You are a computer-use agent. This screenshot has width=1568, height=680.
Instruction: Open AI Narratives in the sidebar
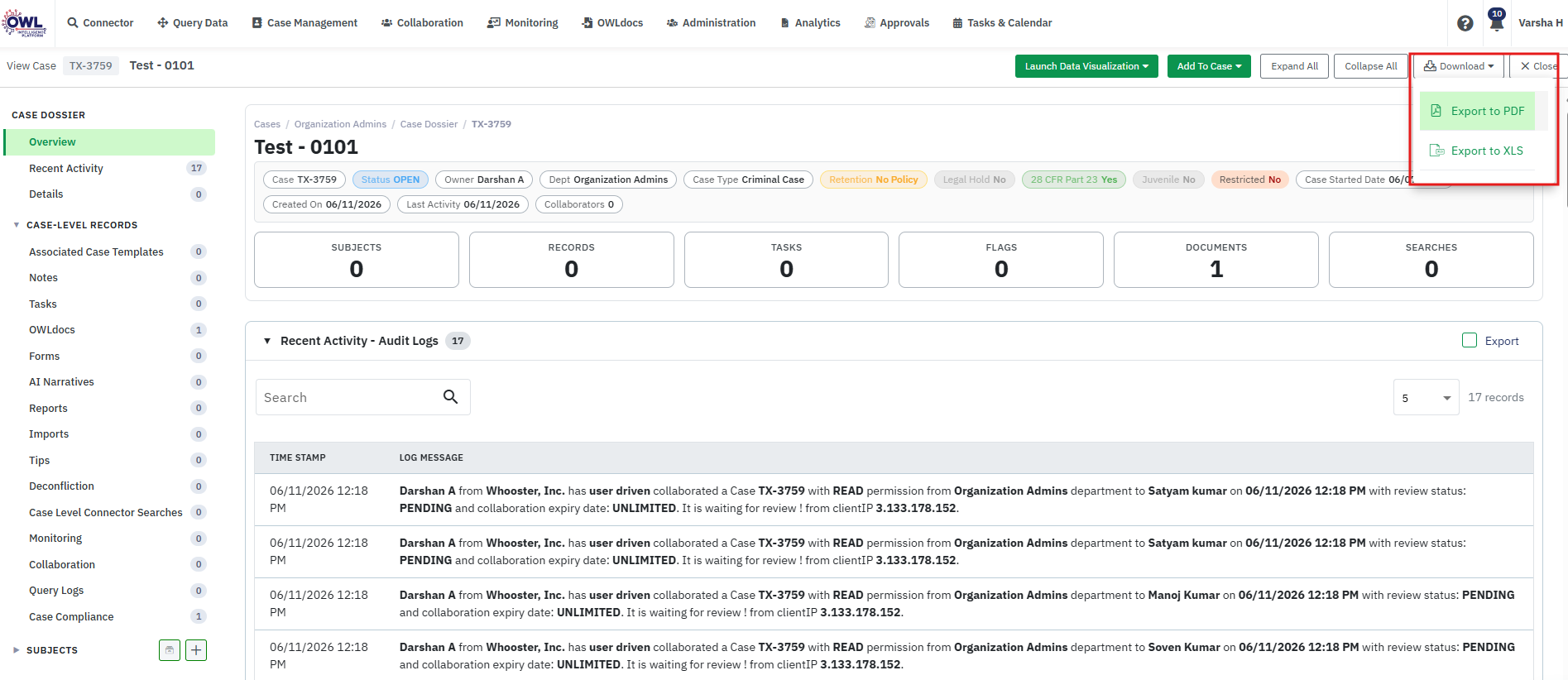(x=109, y=382)
